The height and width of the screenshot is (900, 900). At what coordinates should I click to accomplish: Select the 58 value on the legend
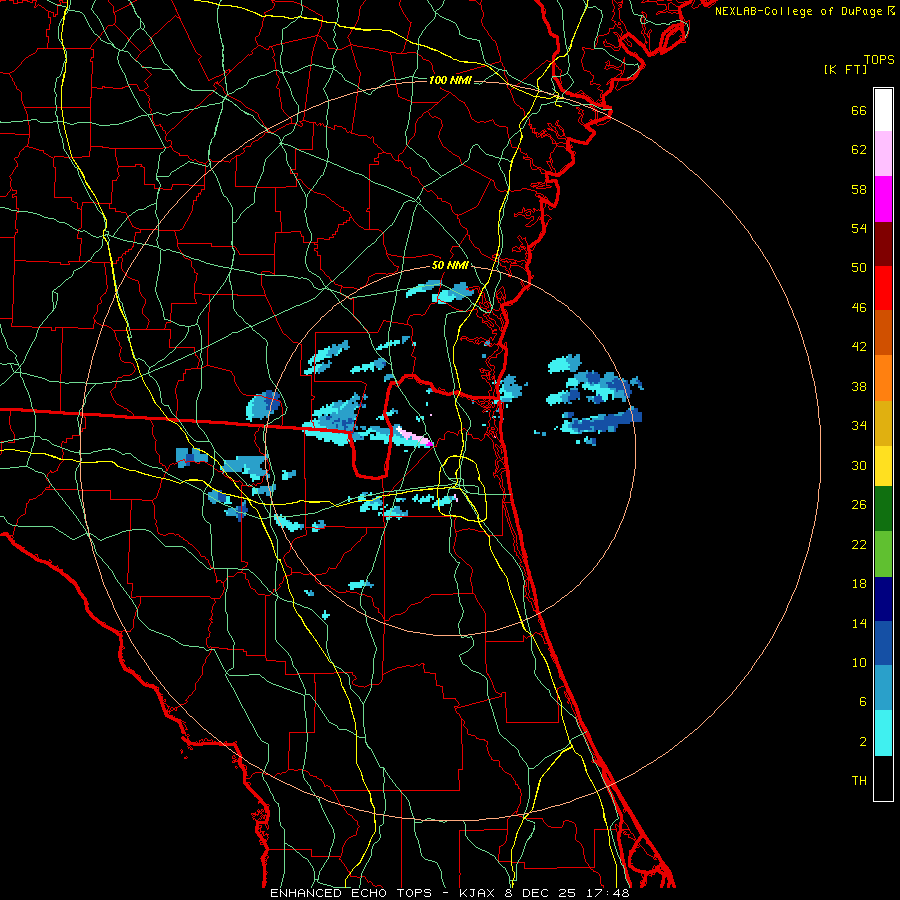pos(859,189)
